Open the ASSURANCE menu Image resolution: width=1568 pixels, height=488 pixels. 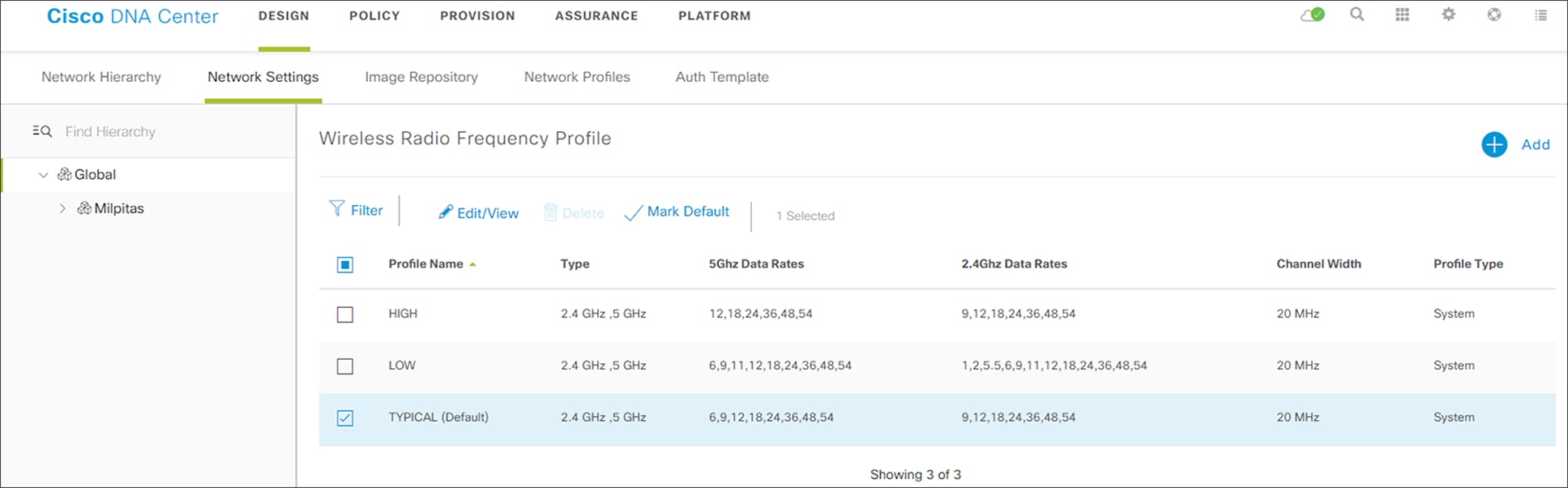596,15
